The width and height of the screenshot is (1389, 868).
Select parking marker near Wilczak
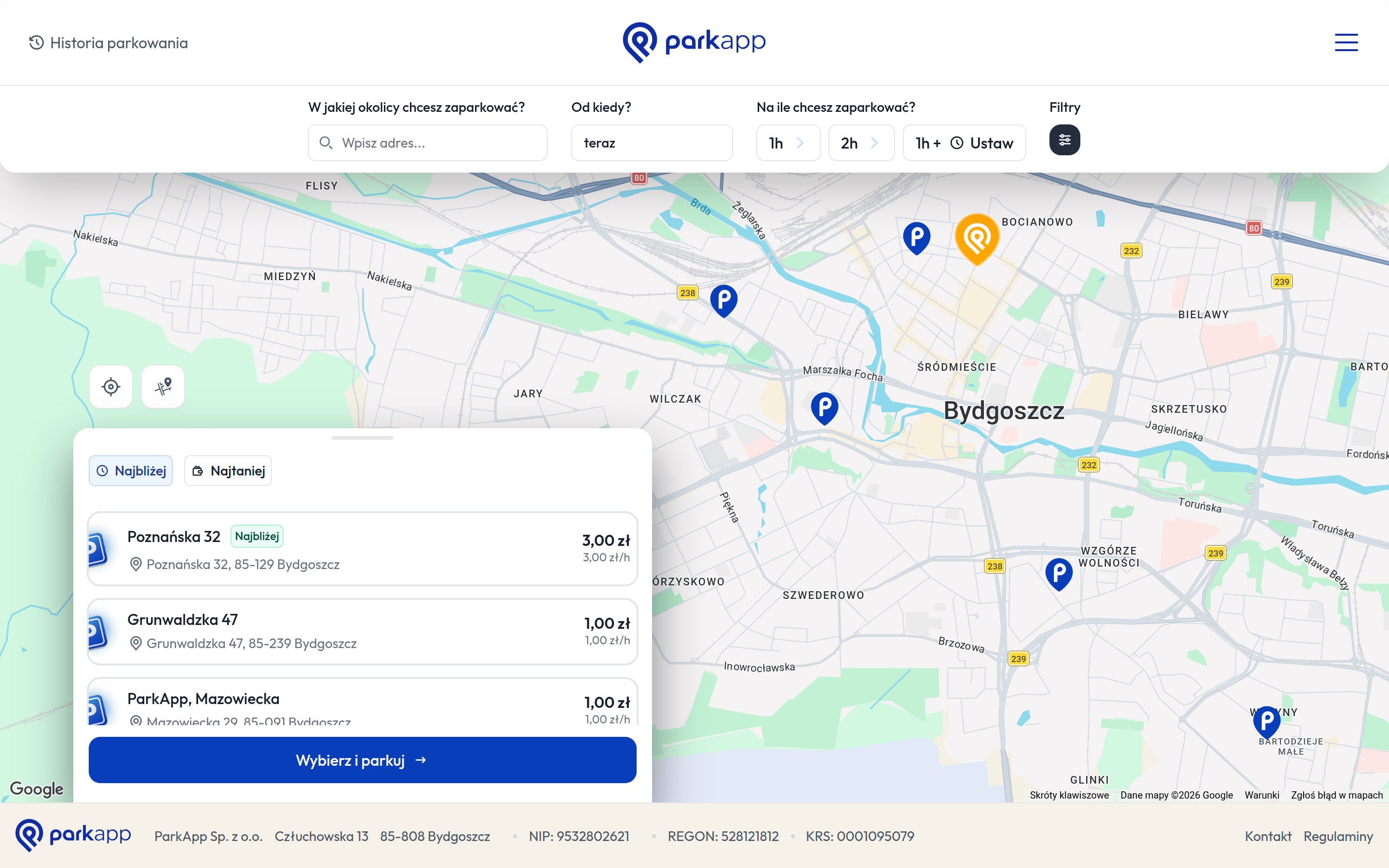tap(824, 408)
